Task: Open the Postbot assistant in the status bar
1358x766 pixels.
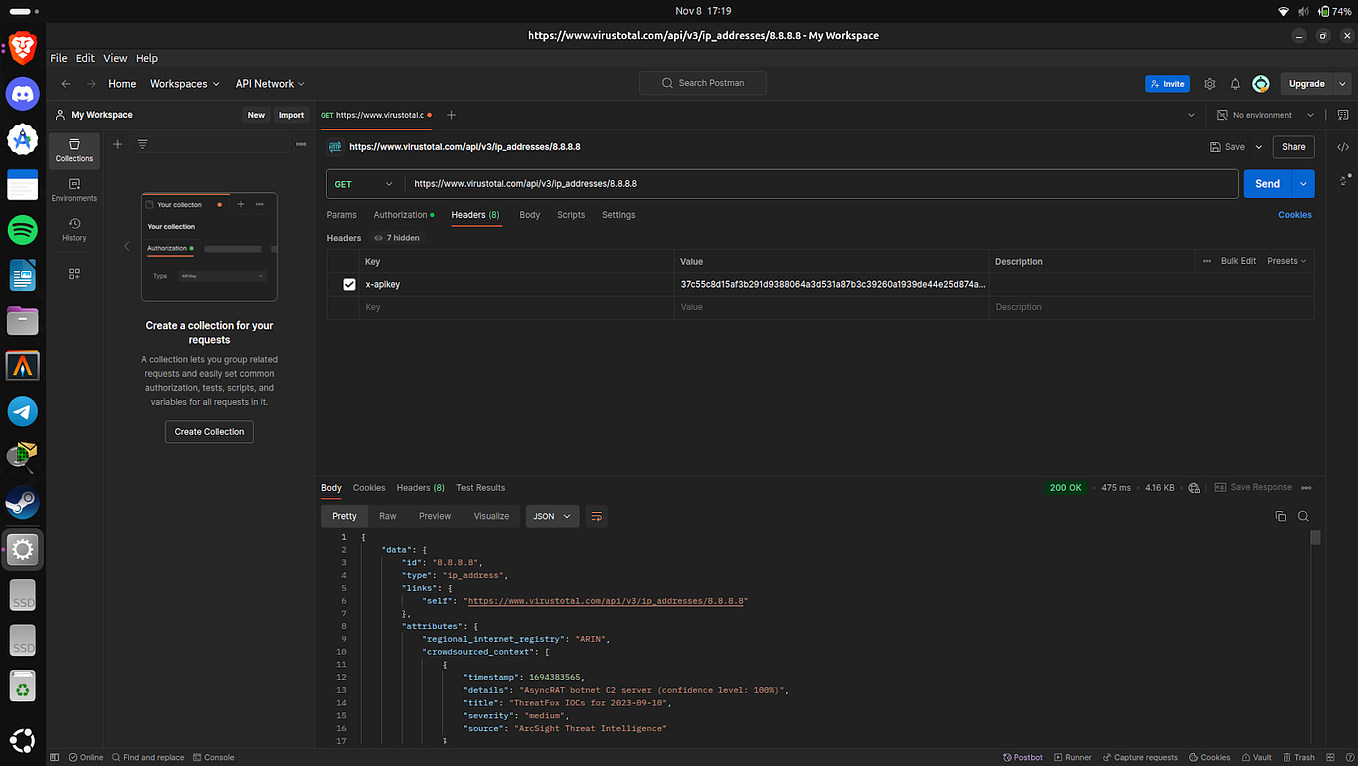Action: point(1022,757)
